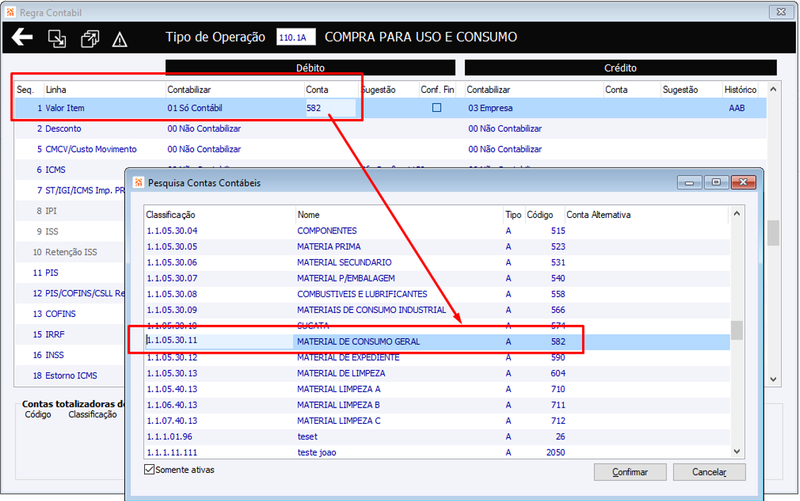
Task: Click the accounts list scroll up arrow
Action: (x=737, y=214)
